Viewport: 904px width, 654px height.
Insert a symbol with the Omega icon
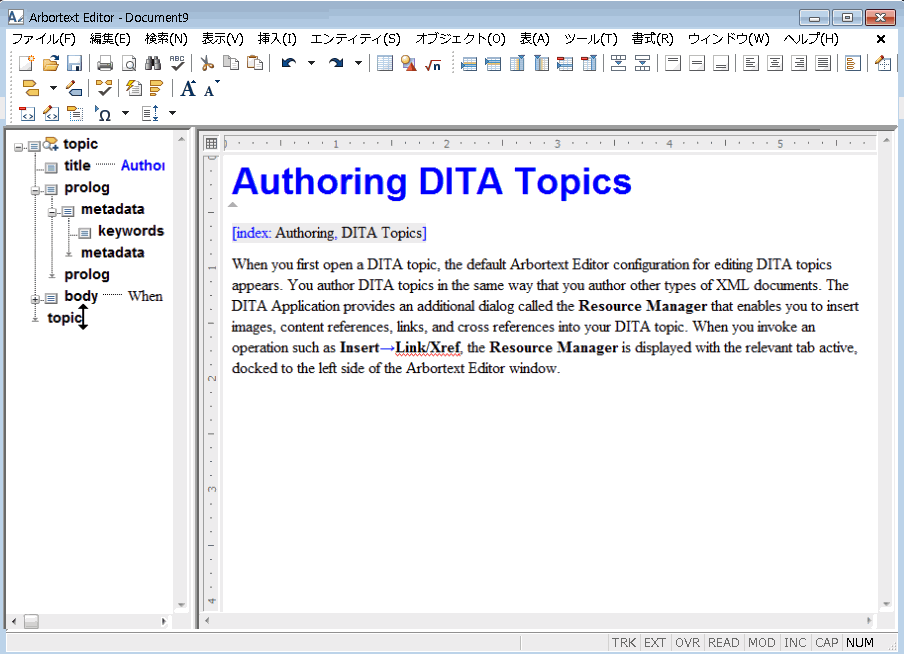point(103,114)
